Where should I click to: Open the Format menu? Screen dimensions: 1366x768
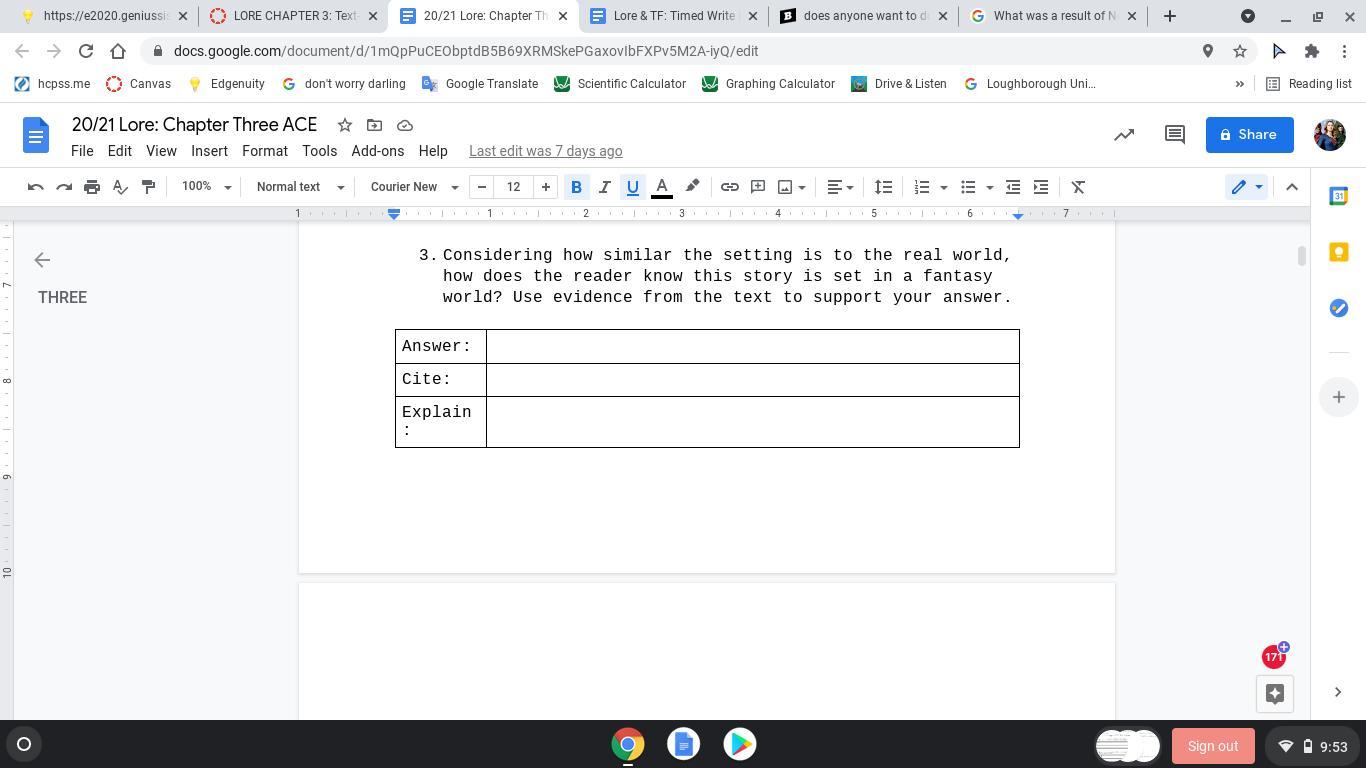pyautogui.click(x=264, y=151)
